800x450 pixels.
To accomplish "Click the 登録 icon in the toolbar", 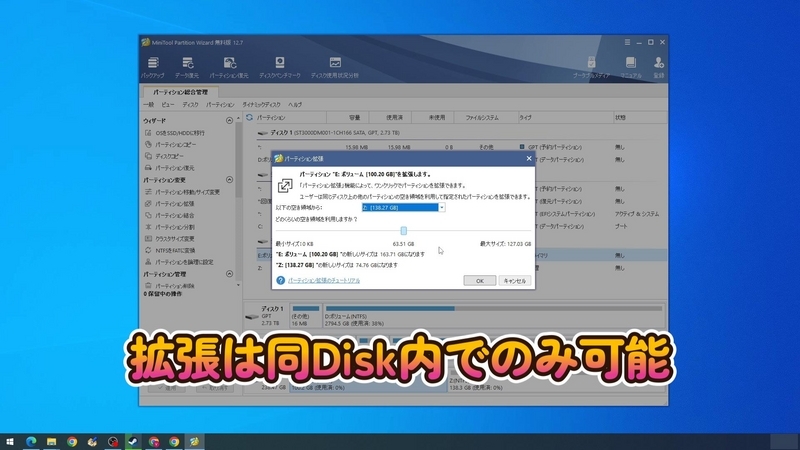I will click(659, 67).
